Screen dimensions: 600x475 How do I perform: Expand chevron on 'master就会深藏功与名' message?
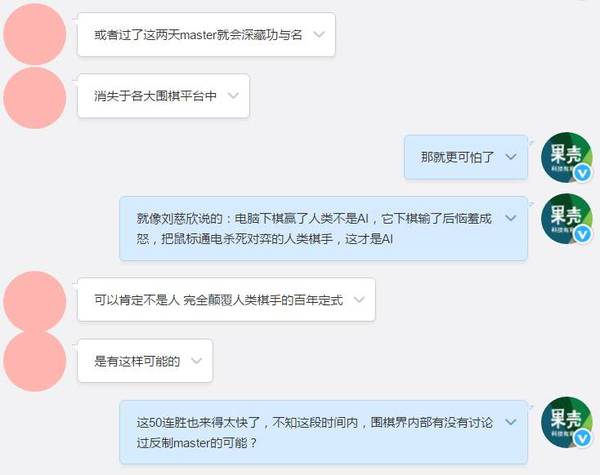[x=319, y=35]
